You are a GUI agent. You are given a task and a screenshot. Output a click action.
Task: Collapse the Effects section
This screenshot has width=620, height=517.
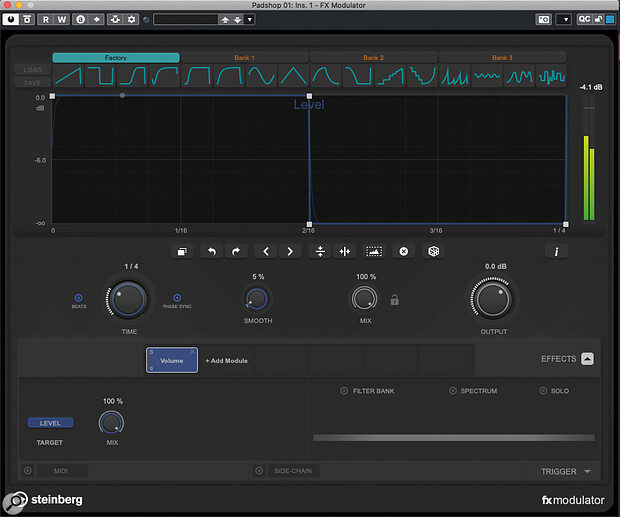click(x=587, y=359)
